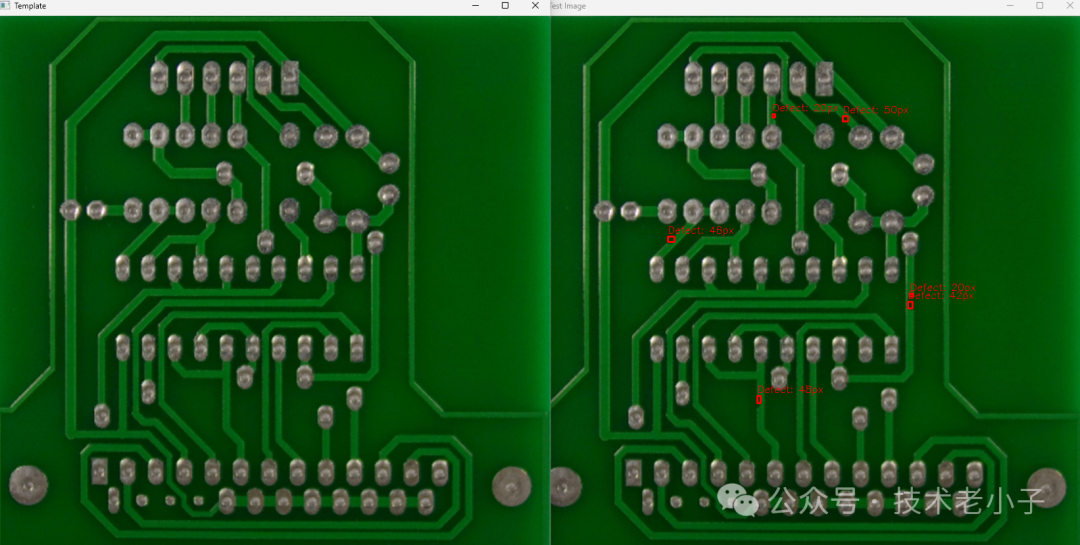Click the watermark text "技术老小子"

(x=969, y=500)
